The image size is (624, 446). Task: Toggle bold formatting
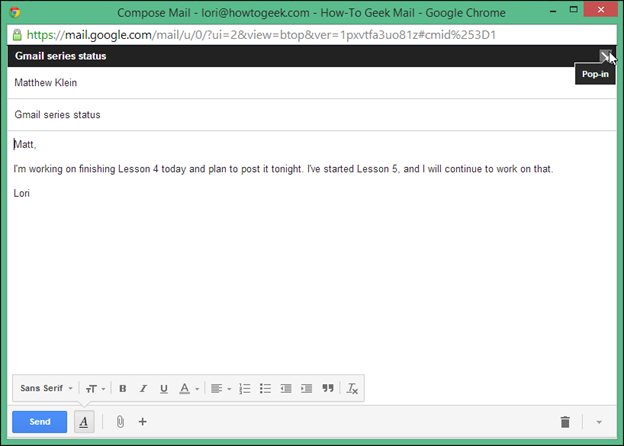tap(123, 389)
